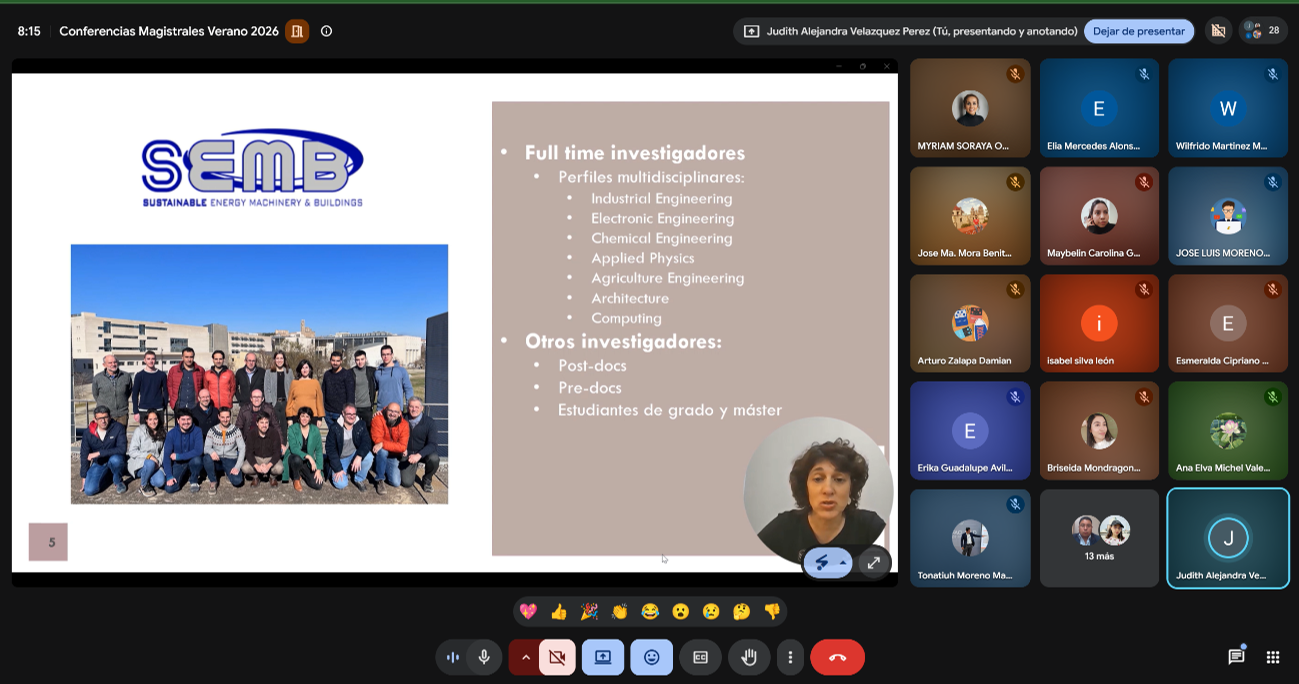Select Wilfrido Martinez M... participant tile

pos(1228,108)
